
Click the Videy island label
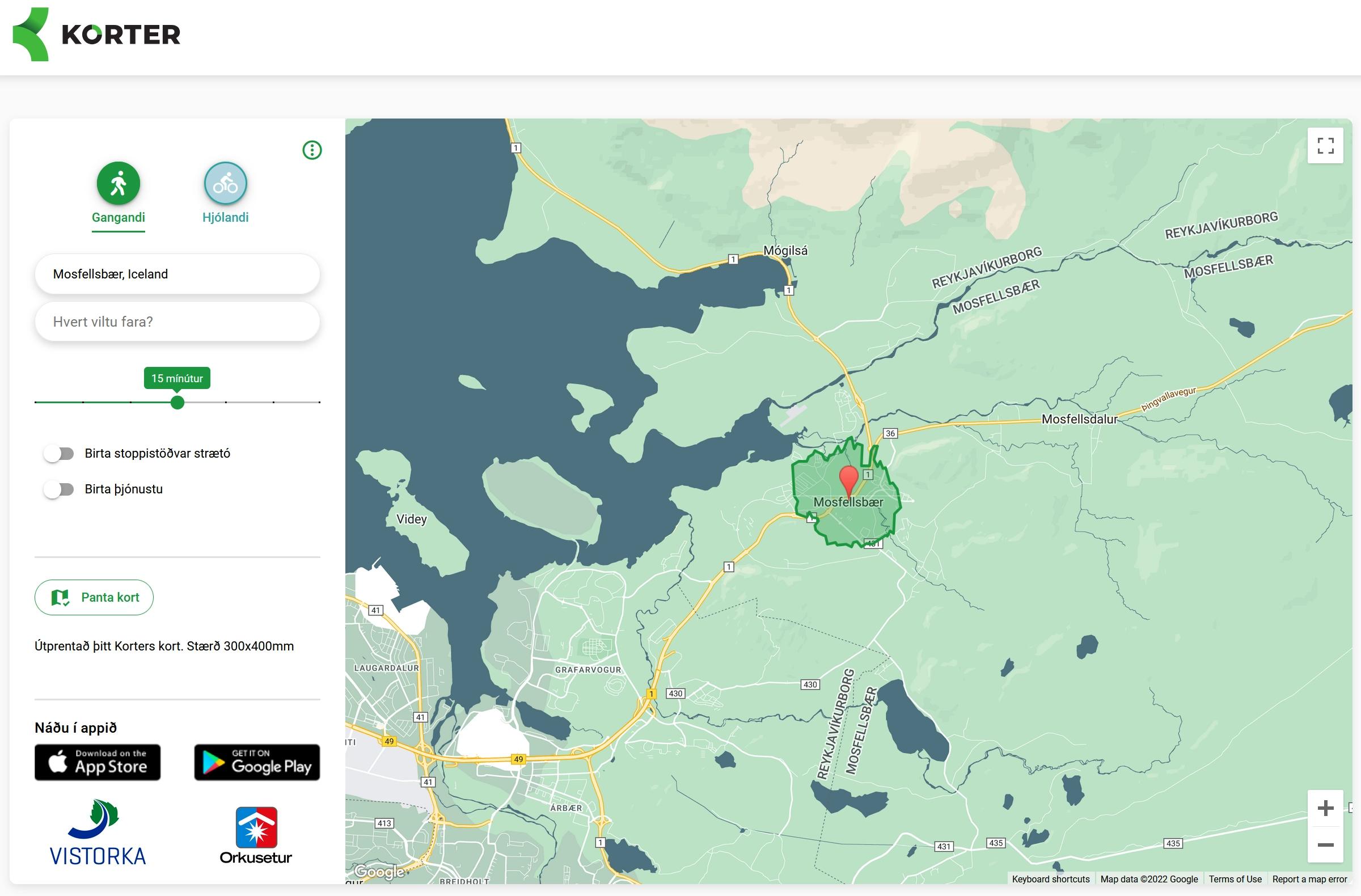pyautogui.click(x=412, y=519)
